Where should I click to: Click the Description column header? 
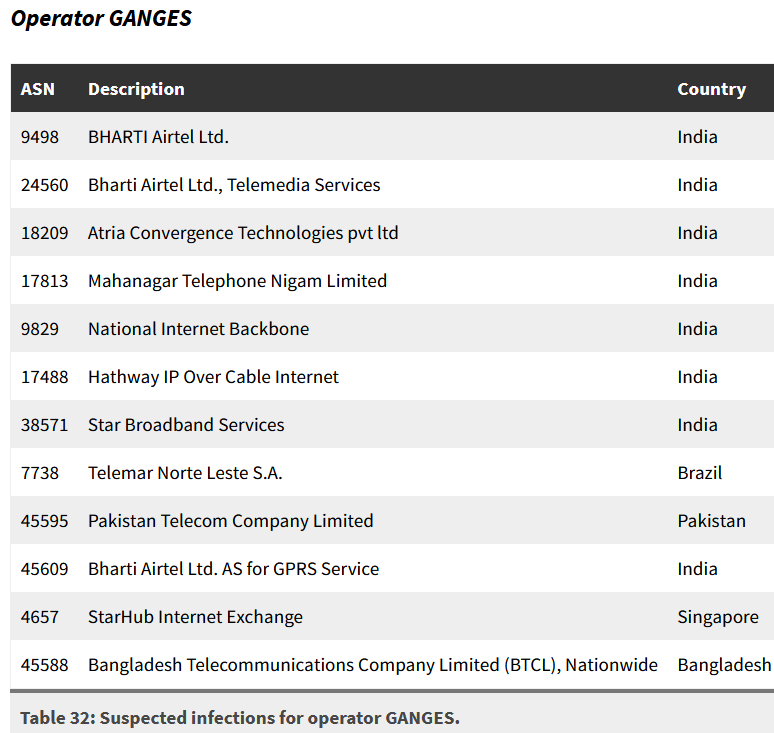[136, 89]
